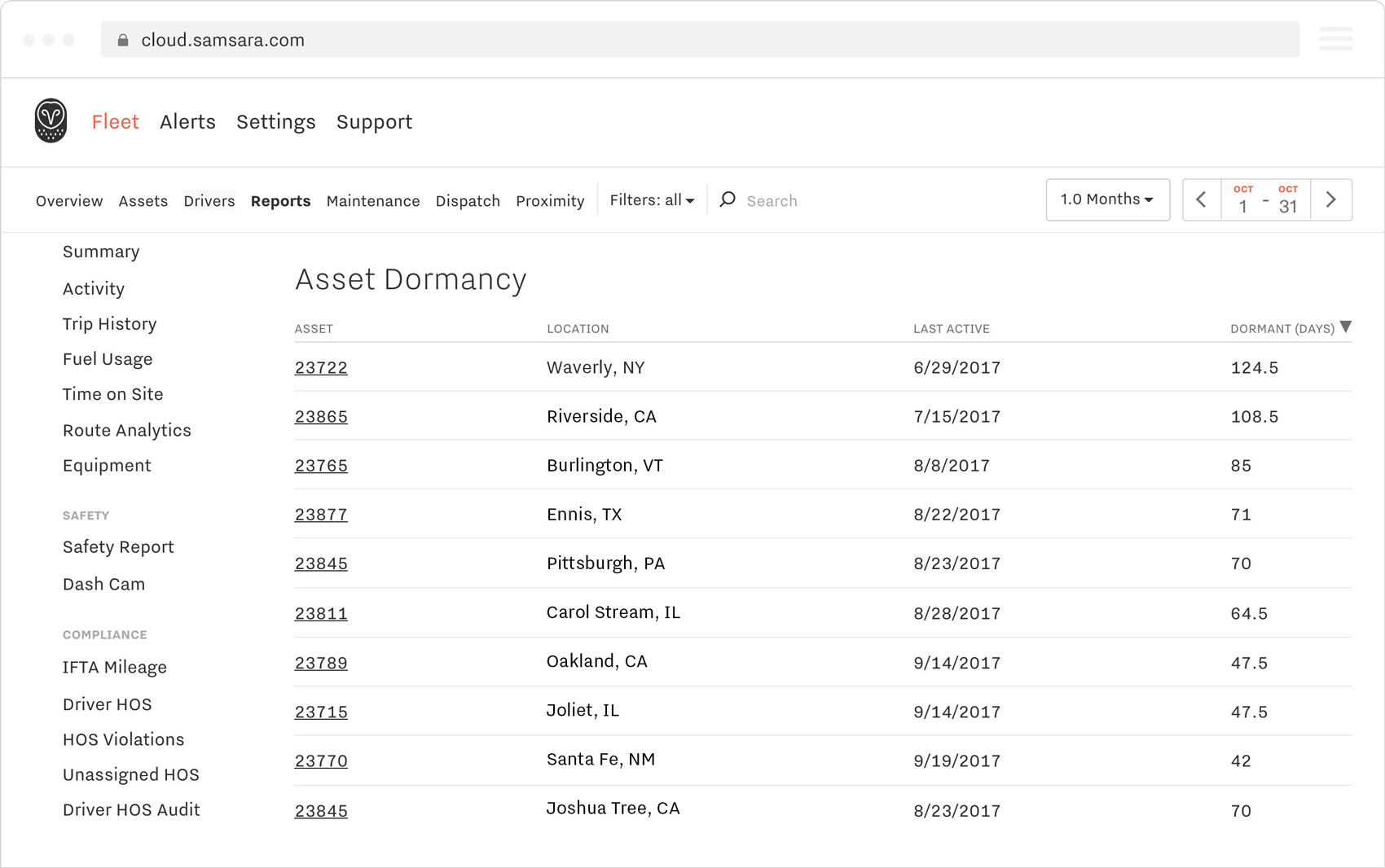The width and height of the screenshot is (1385, 868).
Task: Go to the previous date range
Action: point(1201,199)
